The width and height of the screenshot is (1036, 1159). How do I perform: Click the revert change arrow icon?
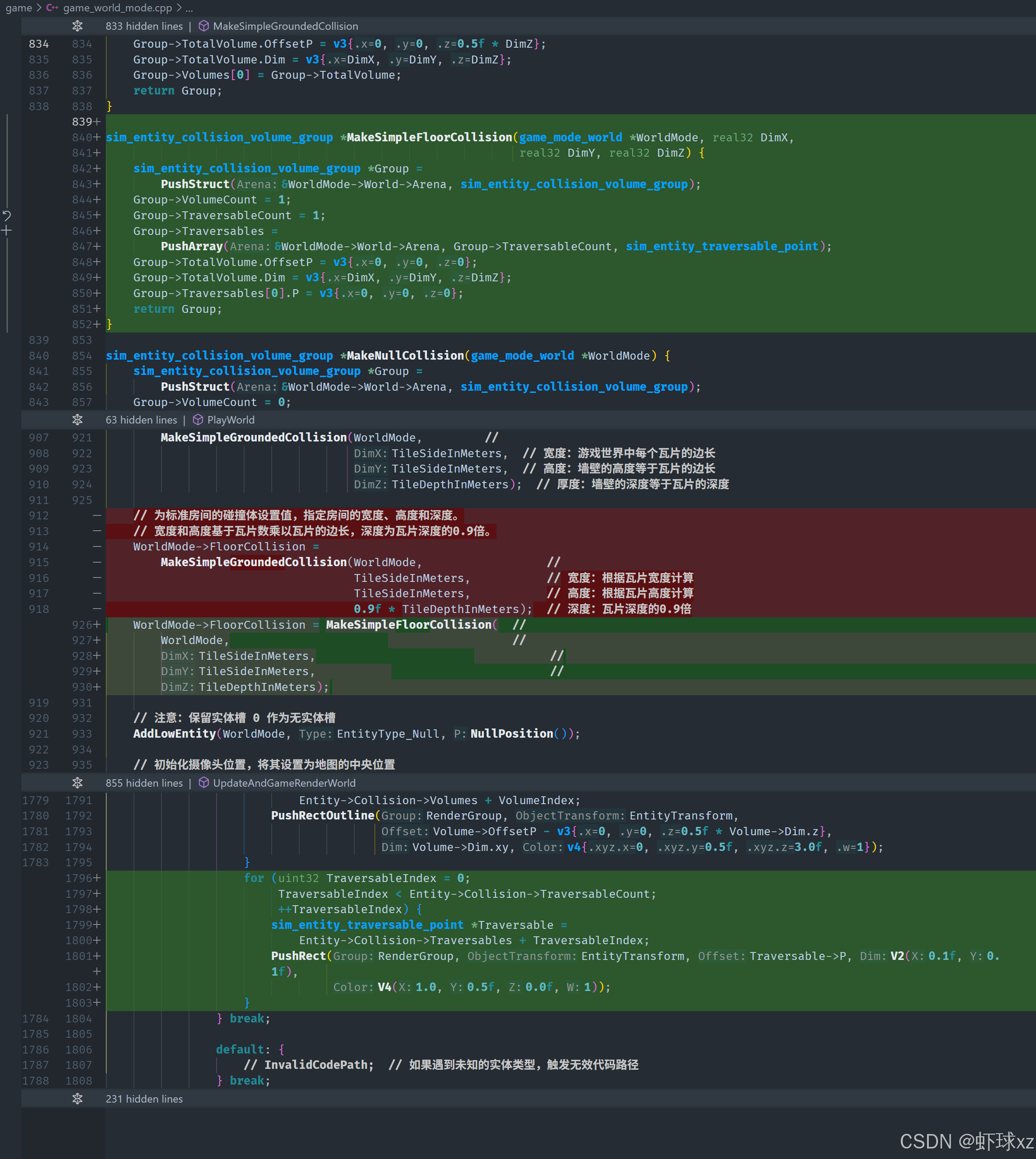click(7, 215)
